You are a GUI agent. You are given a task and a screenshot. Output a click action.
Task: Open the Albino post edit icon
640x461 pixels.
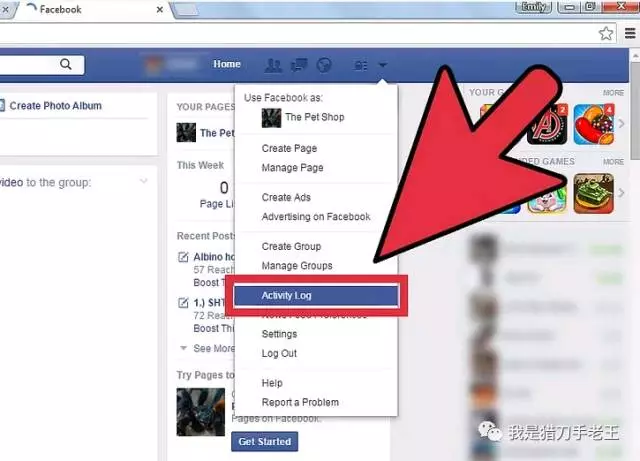point(183,257)
